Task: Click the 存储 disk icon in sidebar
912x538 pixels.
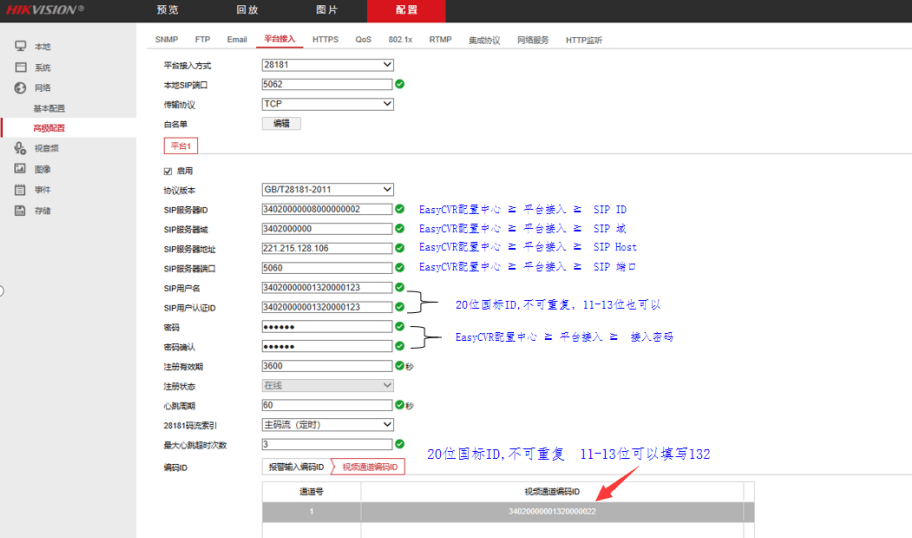Action: (x=20, y=210)
